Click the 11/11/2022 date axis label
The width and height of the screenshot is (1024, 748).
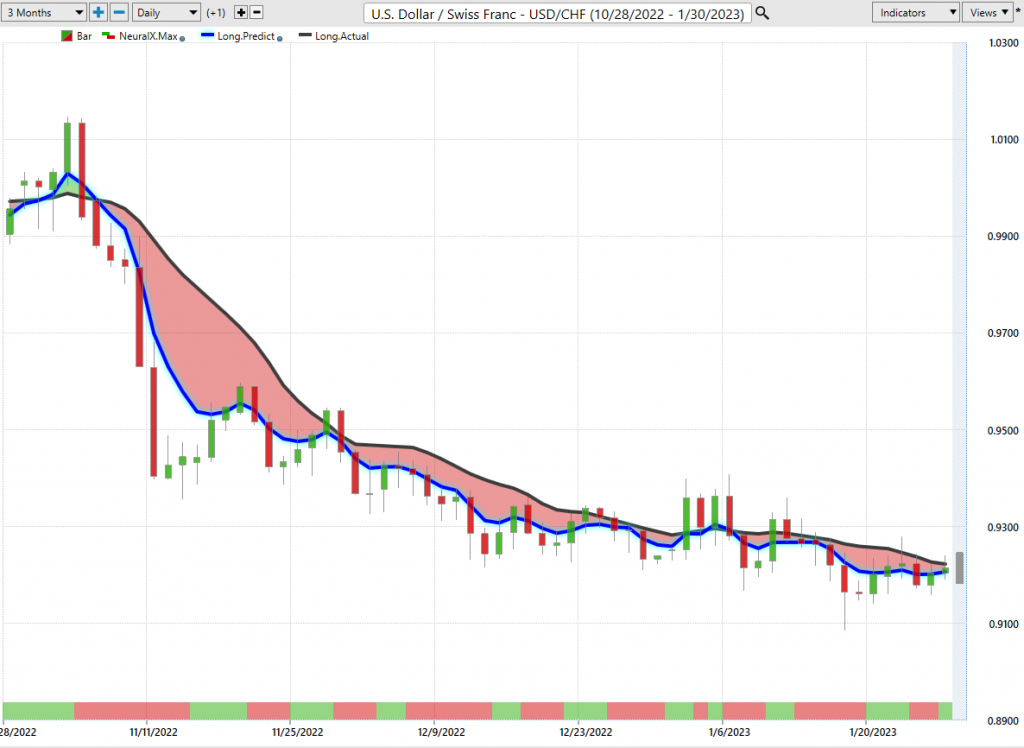[x=153, y=732]
